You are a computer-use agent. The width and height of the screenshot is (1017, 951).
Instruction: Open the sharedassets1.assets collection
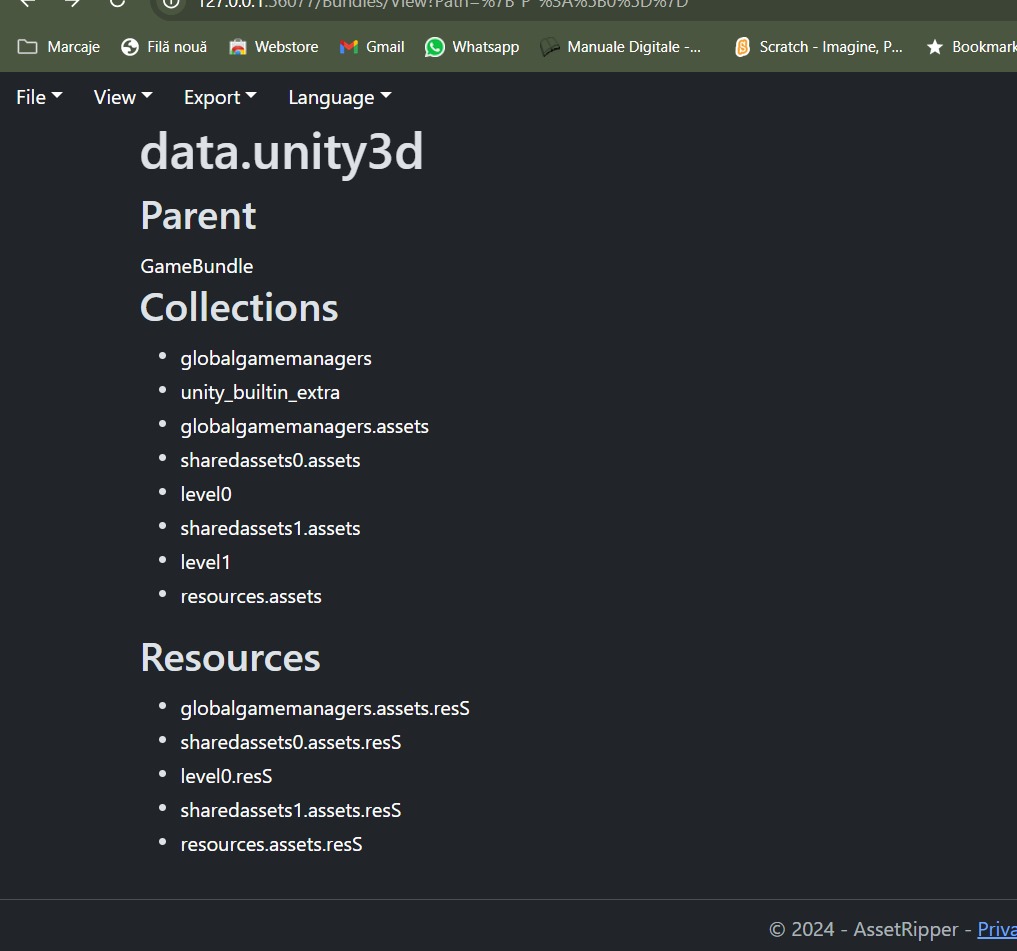pyautogui.click(x=270, y=529)
